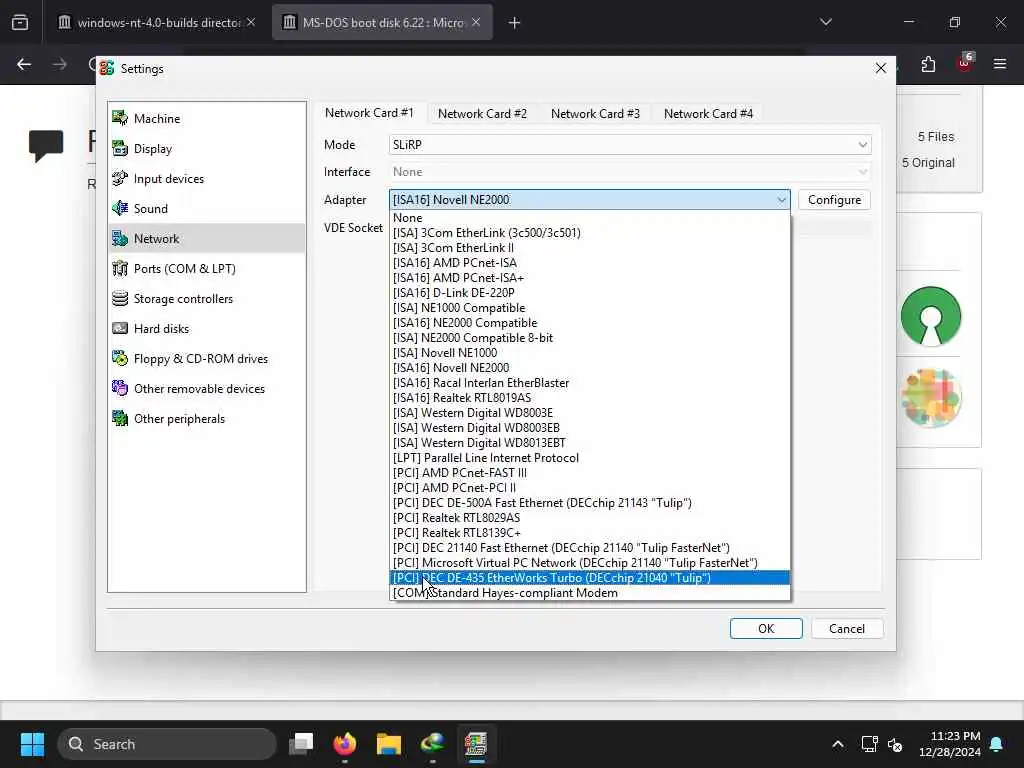The image size is (1024, 768).
Task: Select [PCI] Microsoft Virtual PC Network
Action: pyautogui.click(x=590, y=564)
